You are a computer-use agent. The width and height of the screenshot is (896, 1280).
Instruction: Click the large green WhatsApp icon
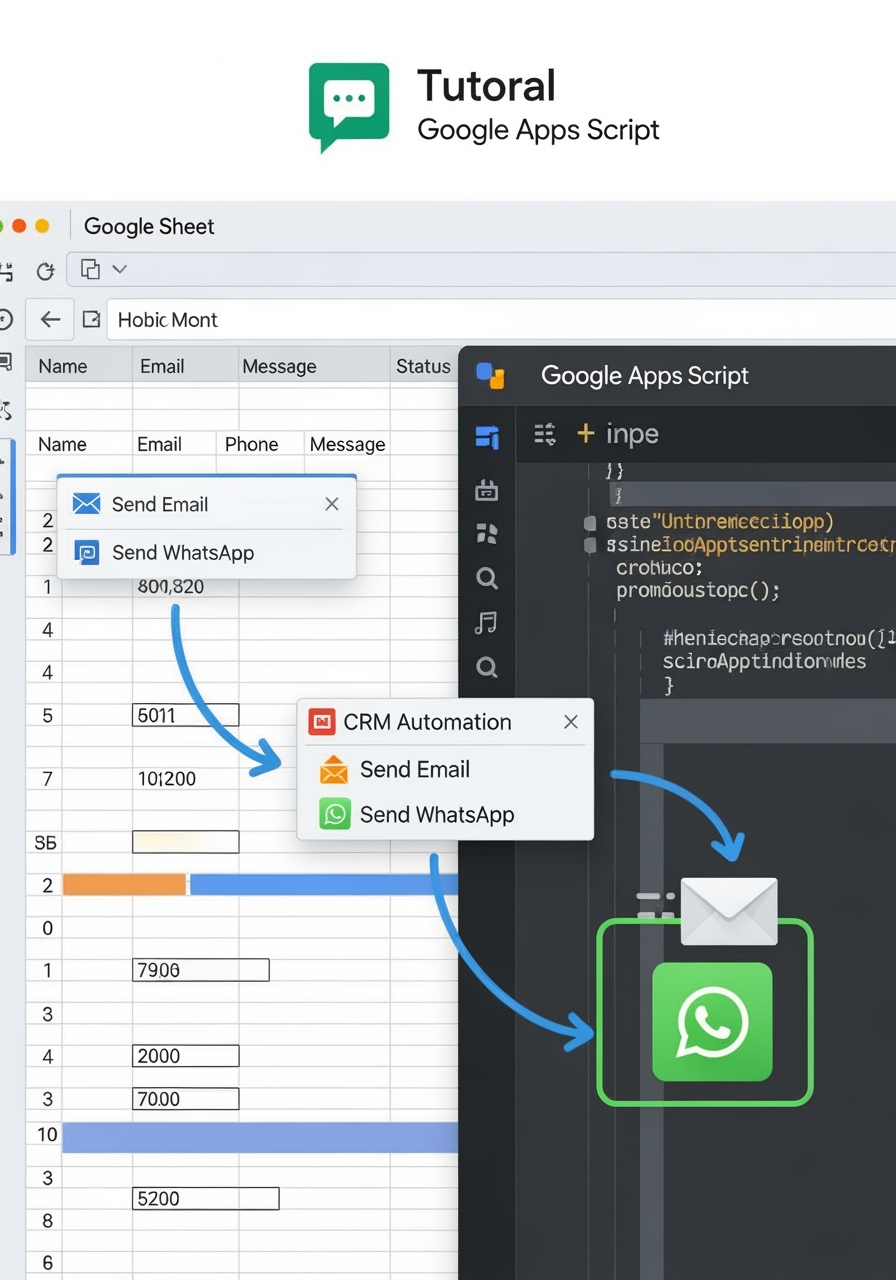click(712, 1021)
